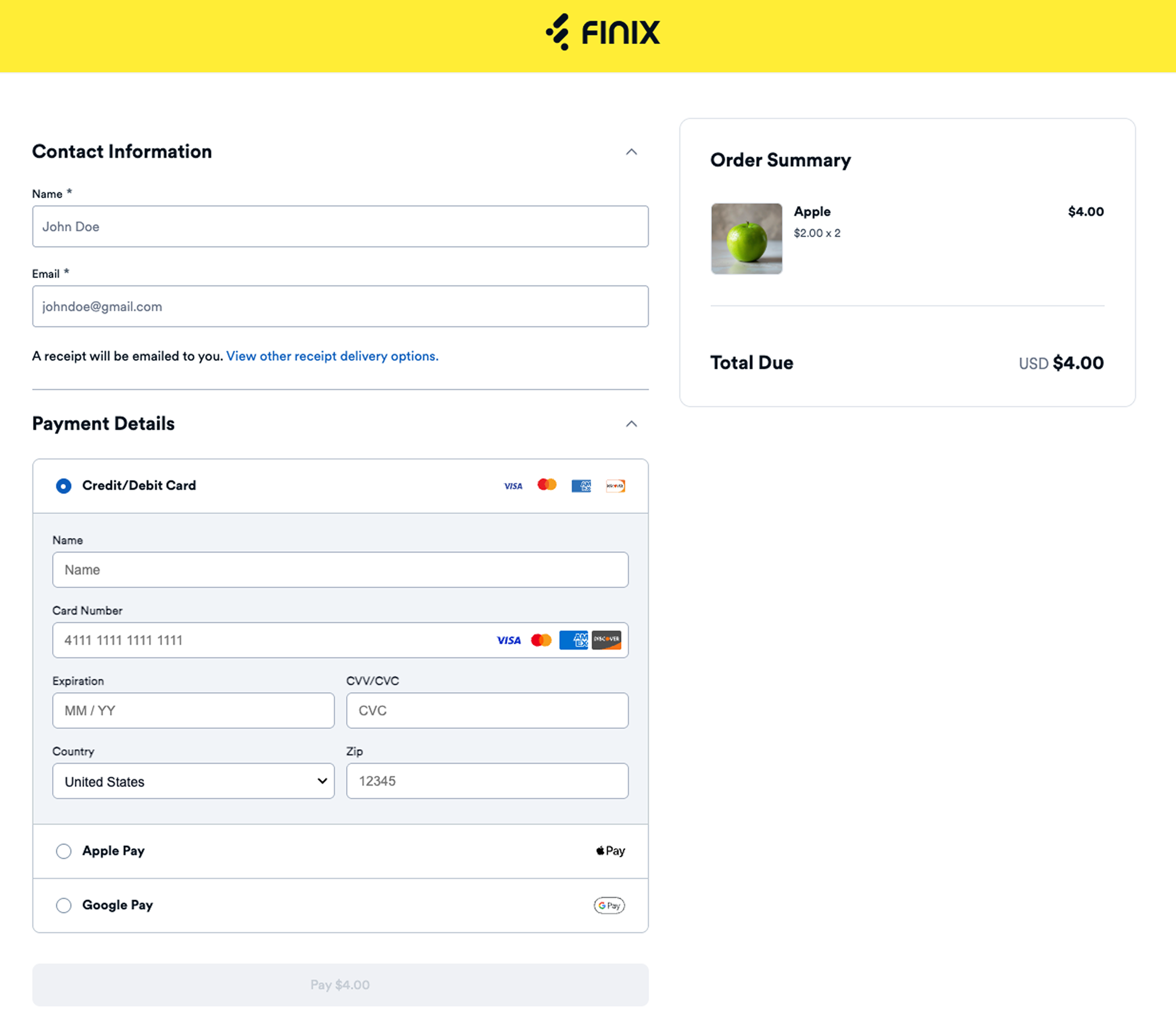The height and width of the screenshot is (1033, 1176).
Task: Click the Credit/Debit Card label text
Action: [139, 486]
